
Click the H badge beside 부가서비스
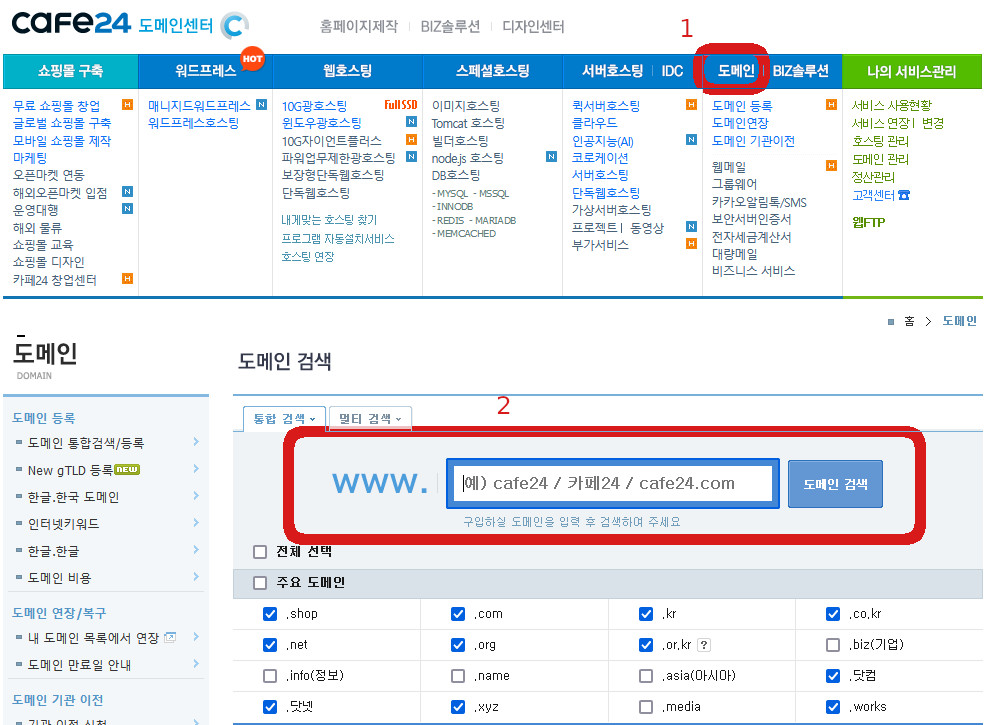coord(692,244)
